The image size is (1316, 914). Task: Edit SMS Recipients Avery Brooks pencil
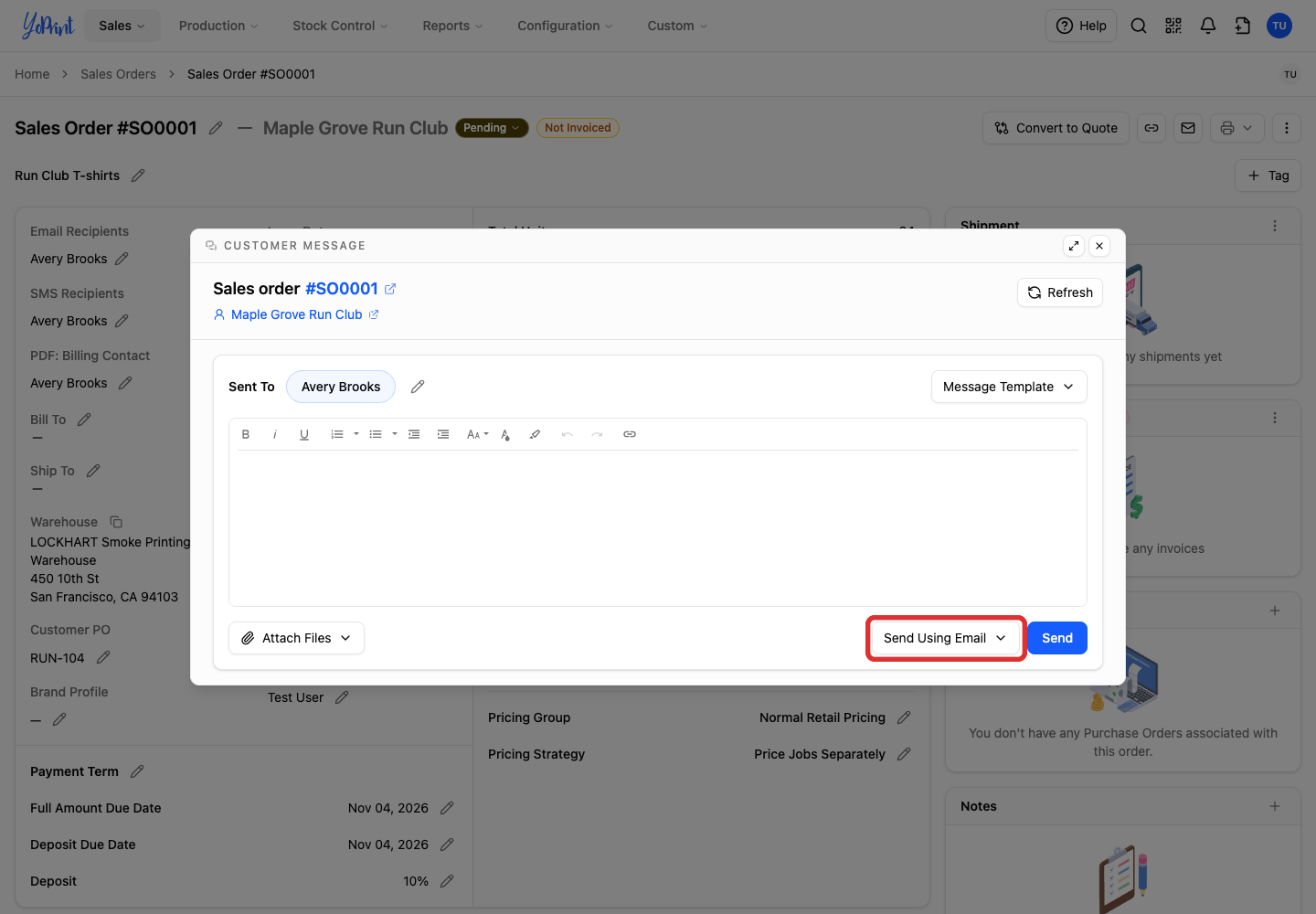pyautogui.click(x=122, y=321)
